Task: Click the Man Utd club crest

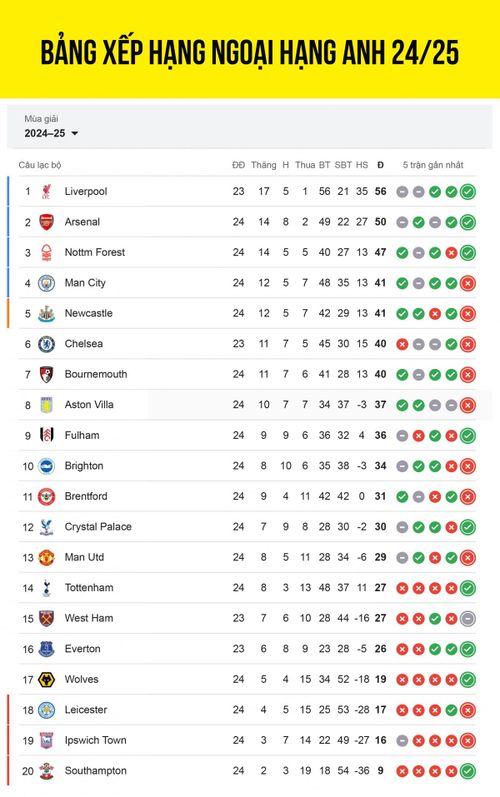Action: pos(46,558)
